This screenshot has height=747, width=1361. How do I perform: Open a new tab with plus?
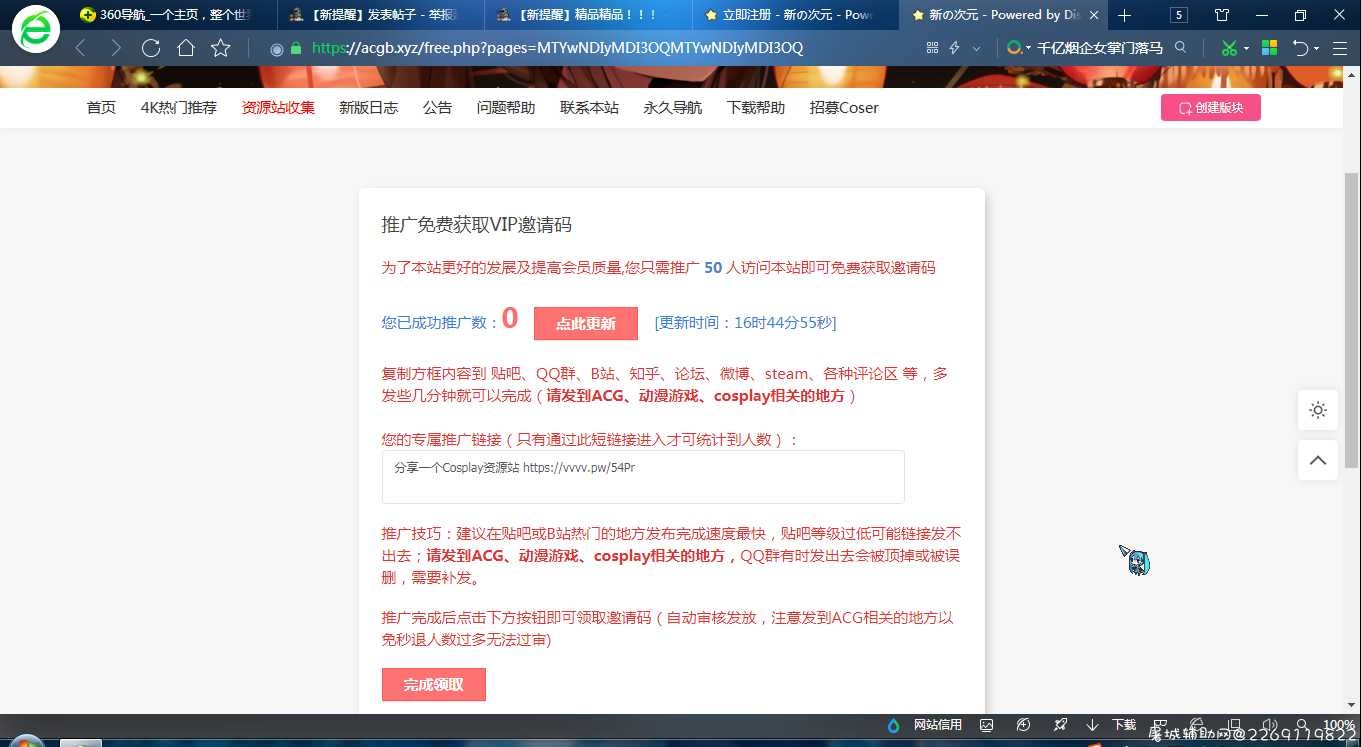pyautogui.click(x=1125, y=15)
